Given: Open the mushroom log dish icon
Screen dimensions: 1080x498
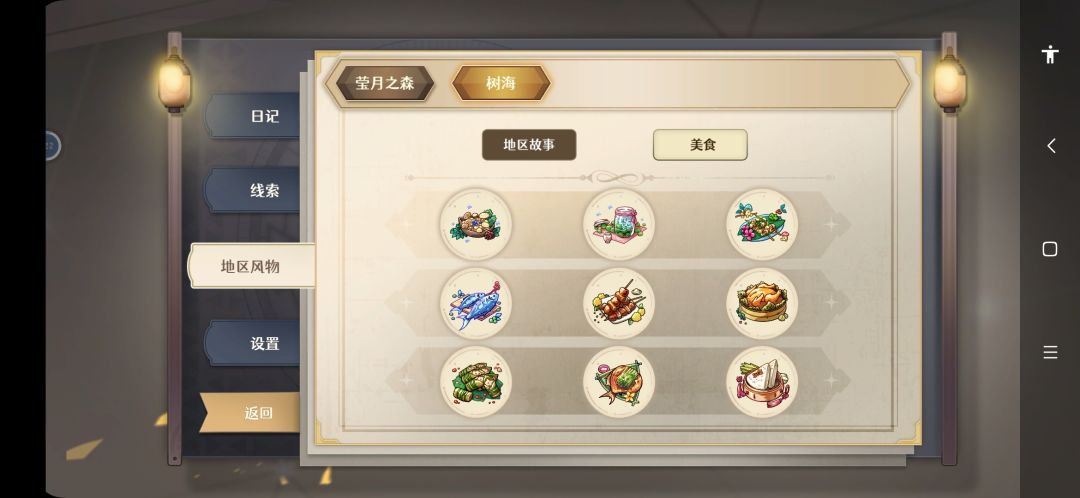Looking at the screenshot, I should 476,225.
